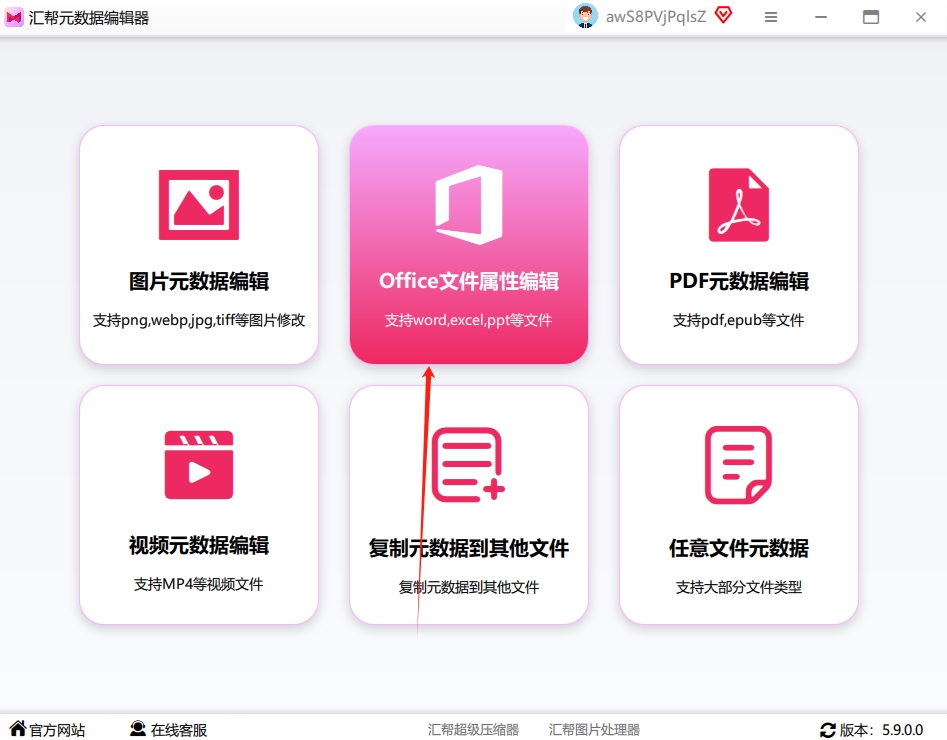The width and height of the screenshot is (947, 740).
Task: Click 支持png,webp,jpg,tiff等图片修改 description
Action: tap(199, 320)
